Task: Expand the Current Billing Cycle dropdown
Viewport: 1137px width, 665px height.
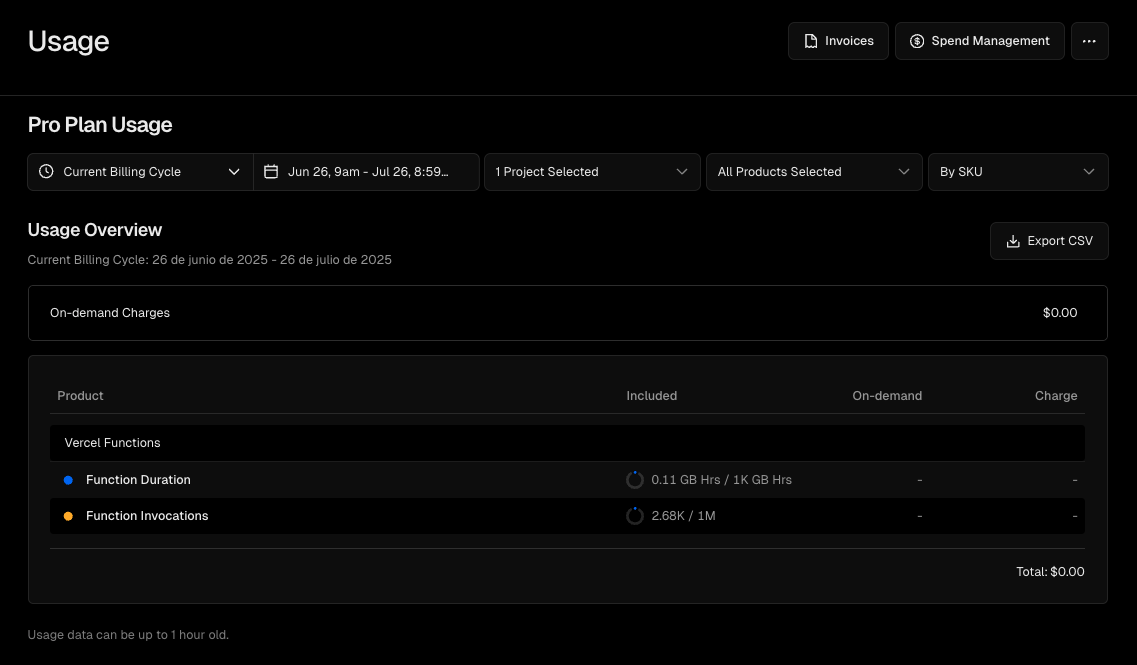Action: point(141,172)
